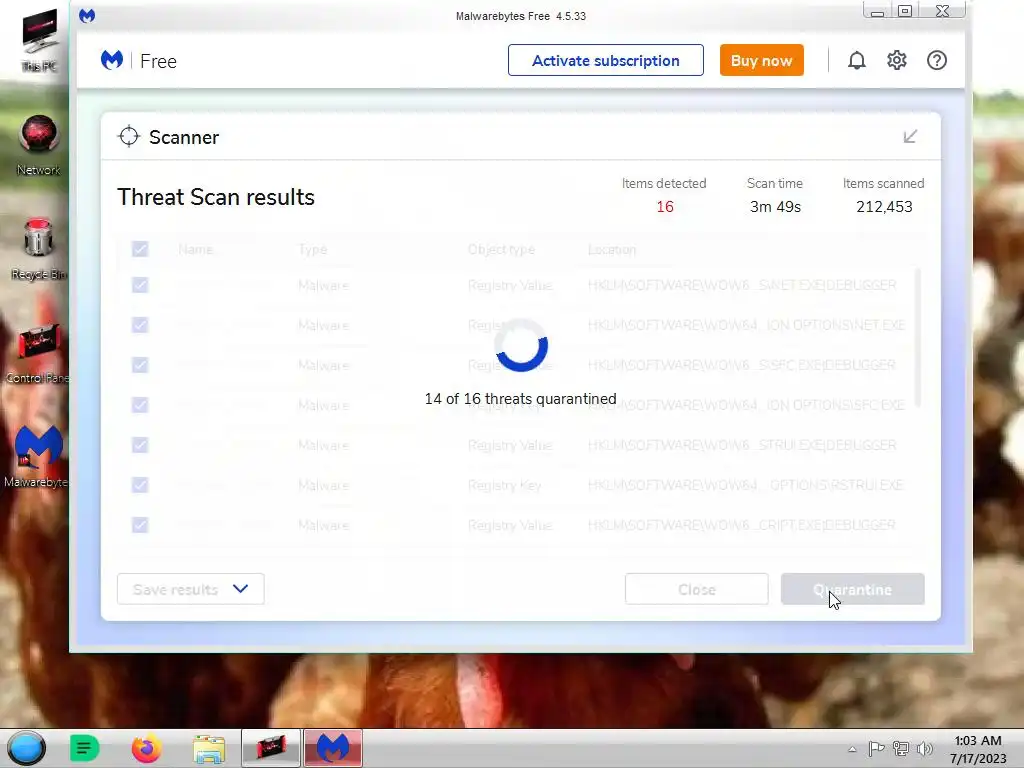Screen dimensions: 1024x768
Task: Uncheck the S\SFC.EXE|DEBUGGER row checkbox
Action: coord(140,364)
